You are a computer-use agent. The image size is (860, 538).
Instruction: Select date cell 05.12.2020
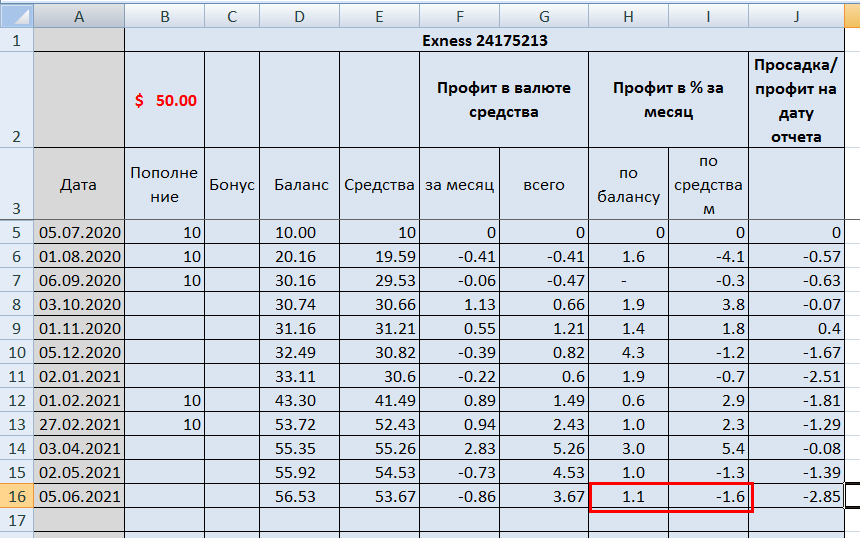point(79,352)
